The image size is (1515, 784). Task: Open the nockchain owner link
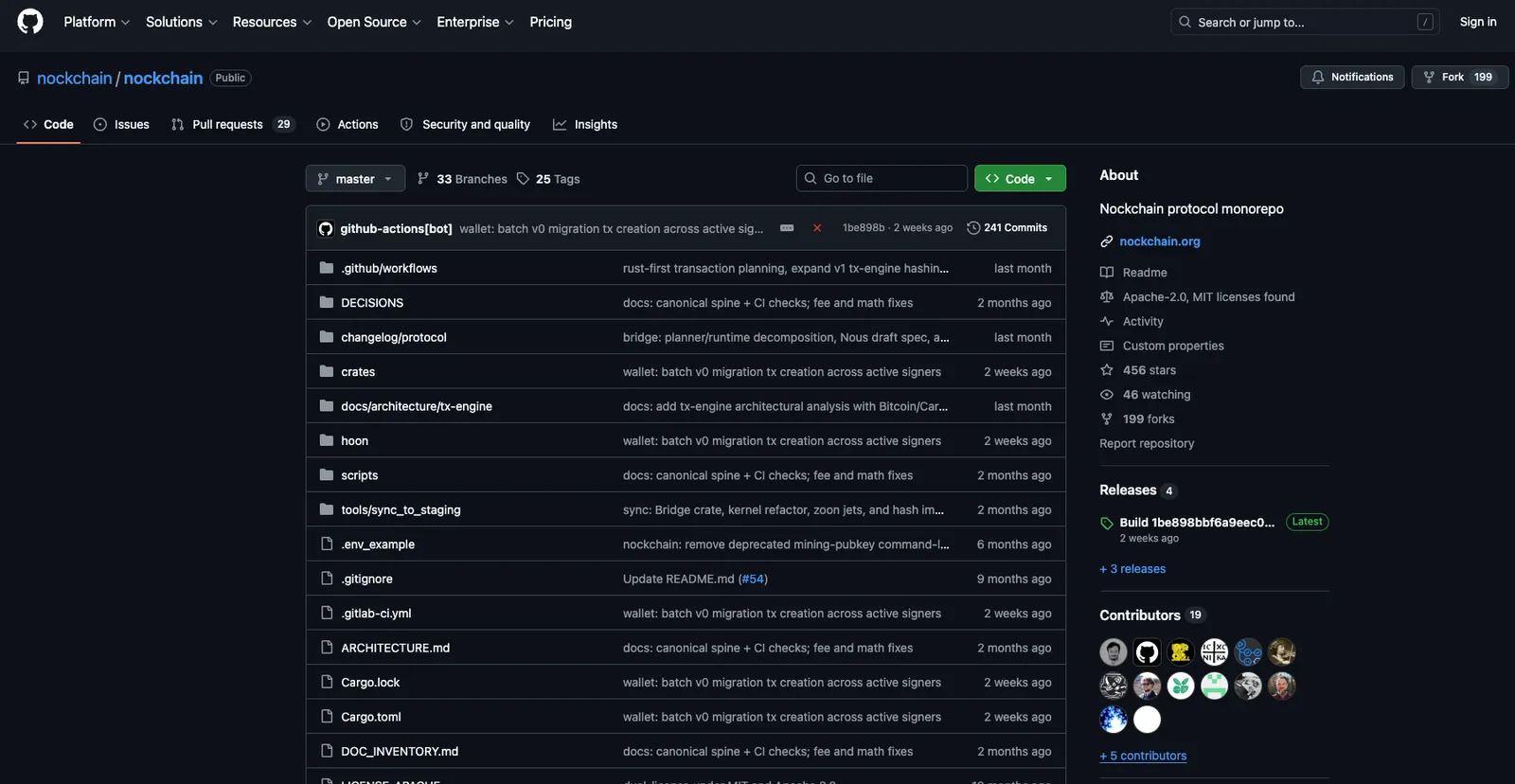[75, 78]
